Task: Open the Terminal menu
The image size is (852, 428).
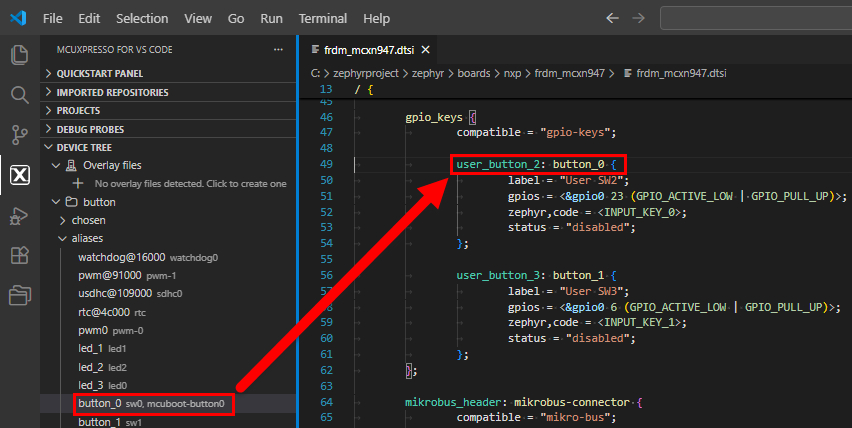Action: click(x=323, y=18)
